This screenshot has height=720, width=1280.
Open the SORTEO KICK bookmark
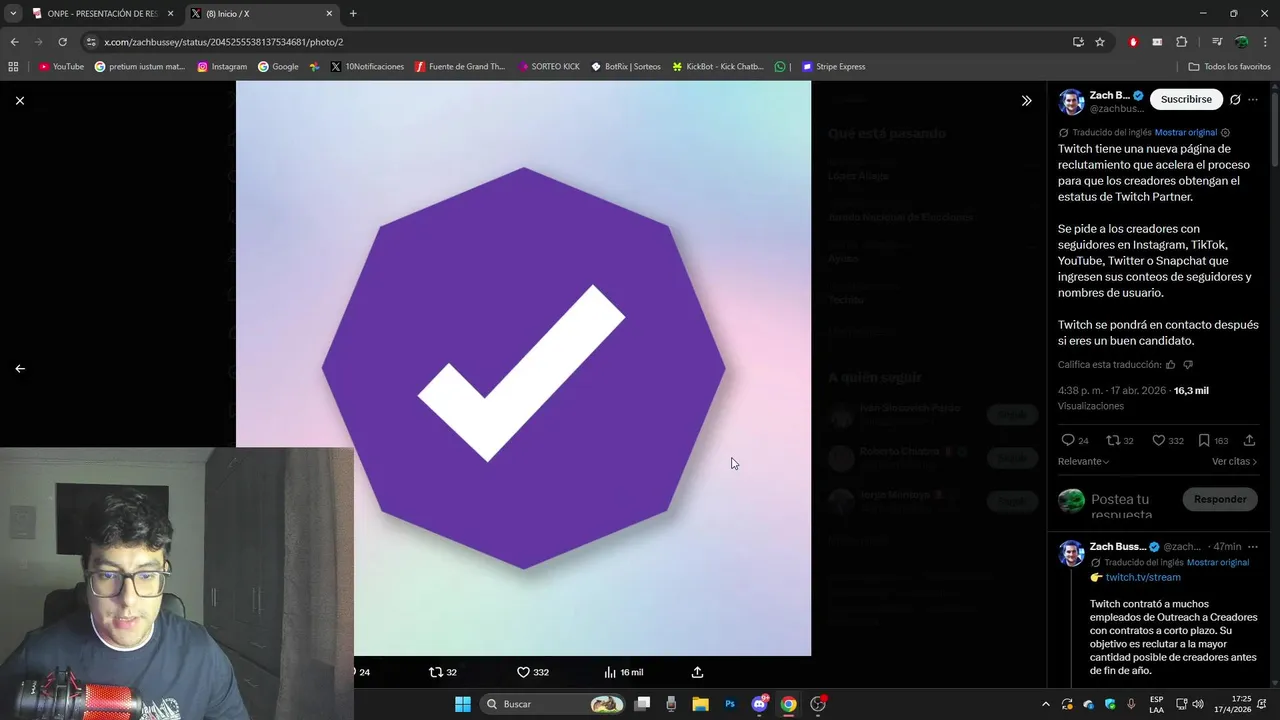549,67
